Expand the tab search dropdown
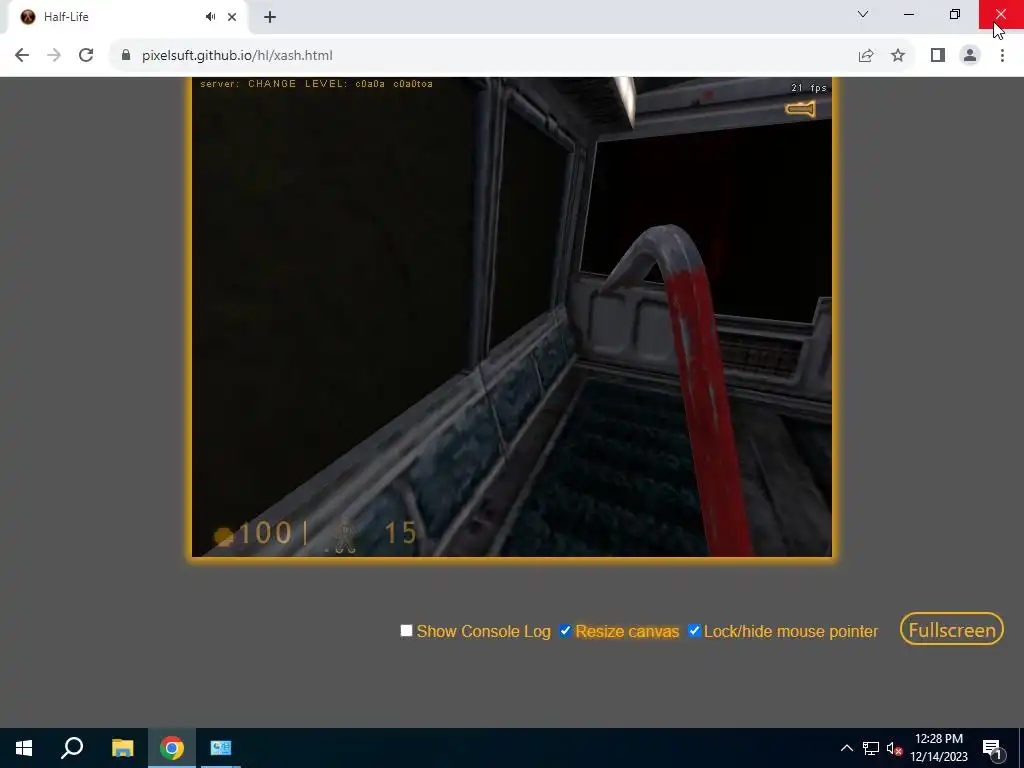1024x768 pixels. (863, 14)
